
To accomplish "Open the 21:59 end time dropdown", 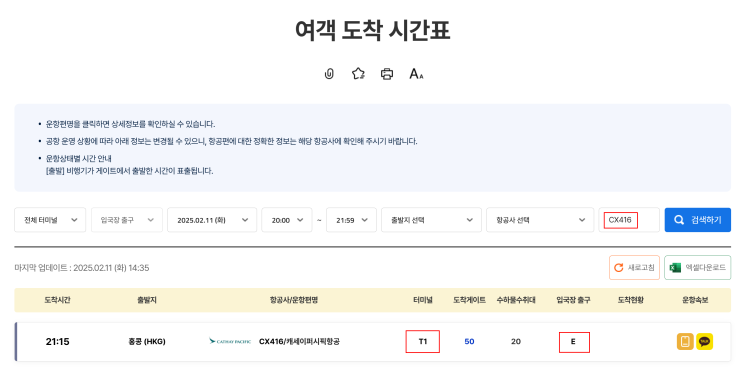I will coord(352,220).
